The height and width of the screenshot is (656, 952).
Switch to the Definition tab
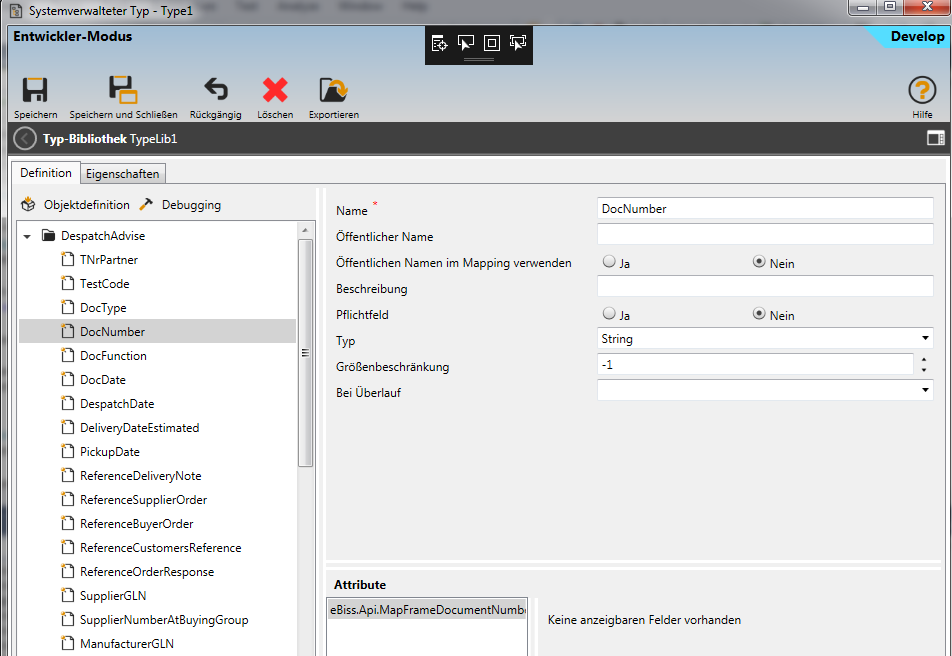[46, 173]
